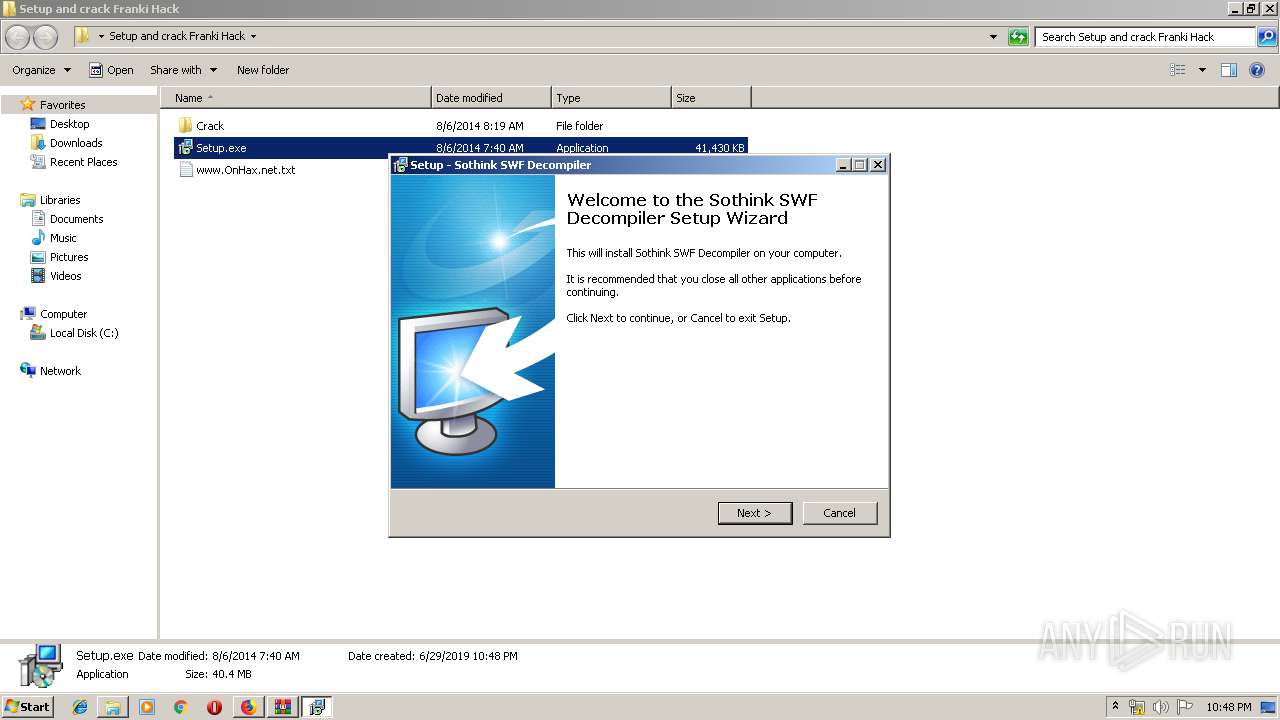Click Open in the Explorer toolbar
This screenshot has height=720, width=1280.
point(111,70)
